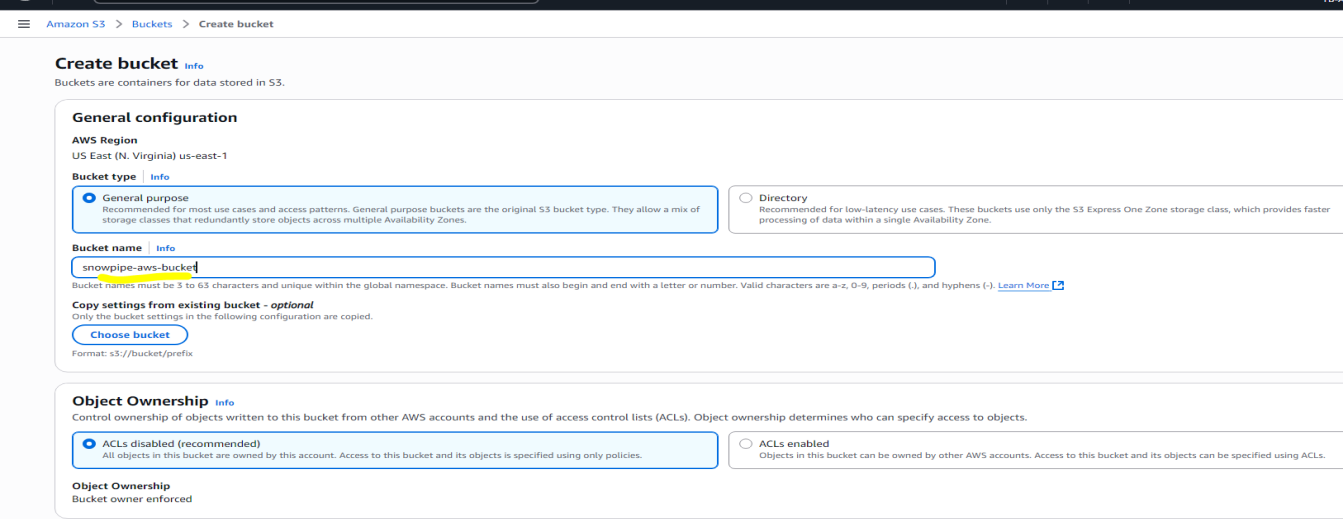This screenshot has height=519, width=1343.
Task: Click 'Create bucket' breadcrumb text
Action: point(236,24)
